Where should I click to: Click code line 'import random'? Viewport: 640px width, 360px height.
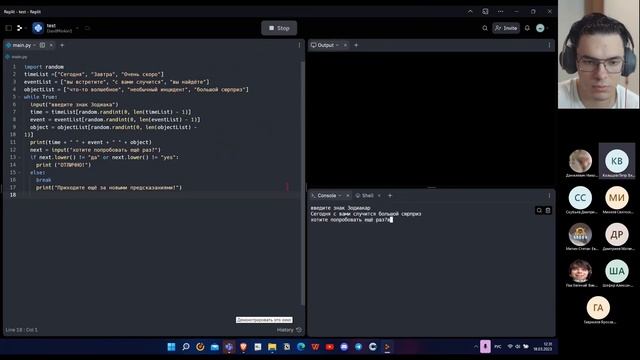click(x=44, y=67)
